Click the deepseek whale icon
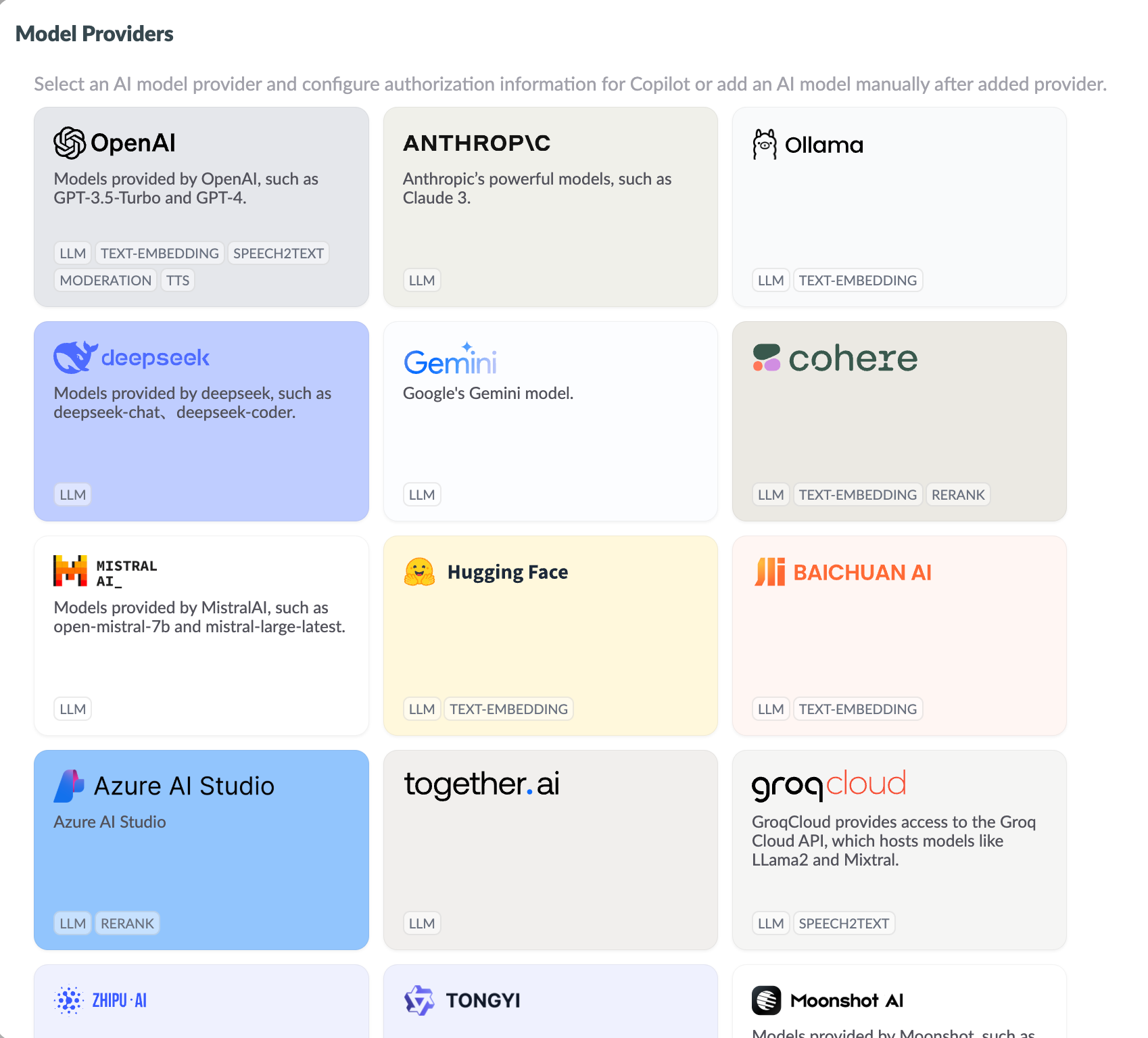This screenshot has width=1148, height=1038. click(x=73, y=356)
